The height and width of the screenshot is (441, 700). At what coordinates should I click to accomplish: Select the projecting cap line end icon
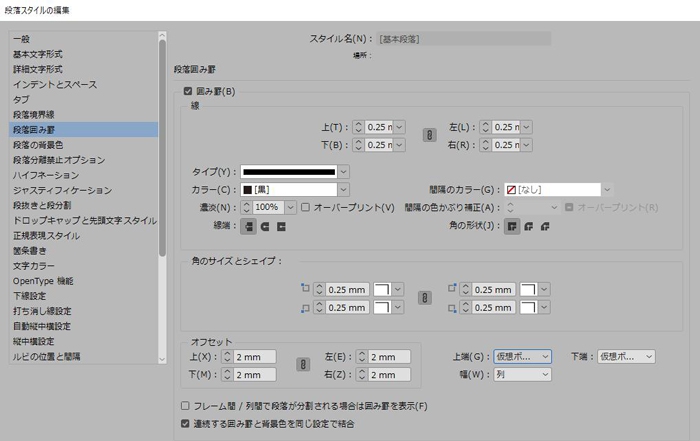[x=281, y=226]
